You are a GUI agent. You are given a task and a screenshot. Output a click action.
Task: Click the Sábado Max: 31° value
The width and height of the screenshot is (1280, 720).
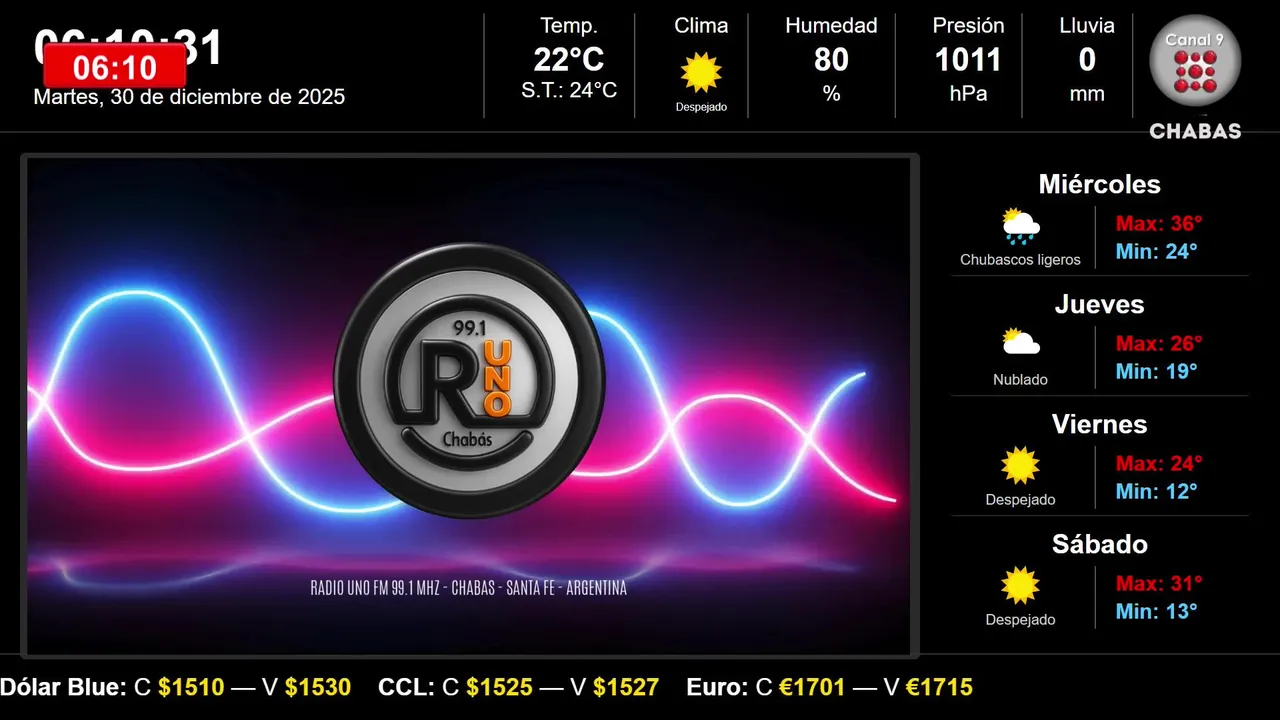point(1159,584)
